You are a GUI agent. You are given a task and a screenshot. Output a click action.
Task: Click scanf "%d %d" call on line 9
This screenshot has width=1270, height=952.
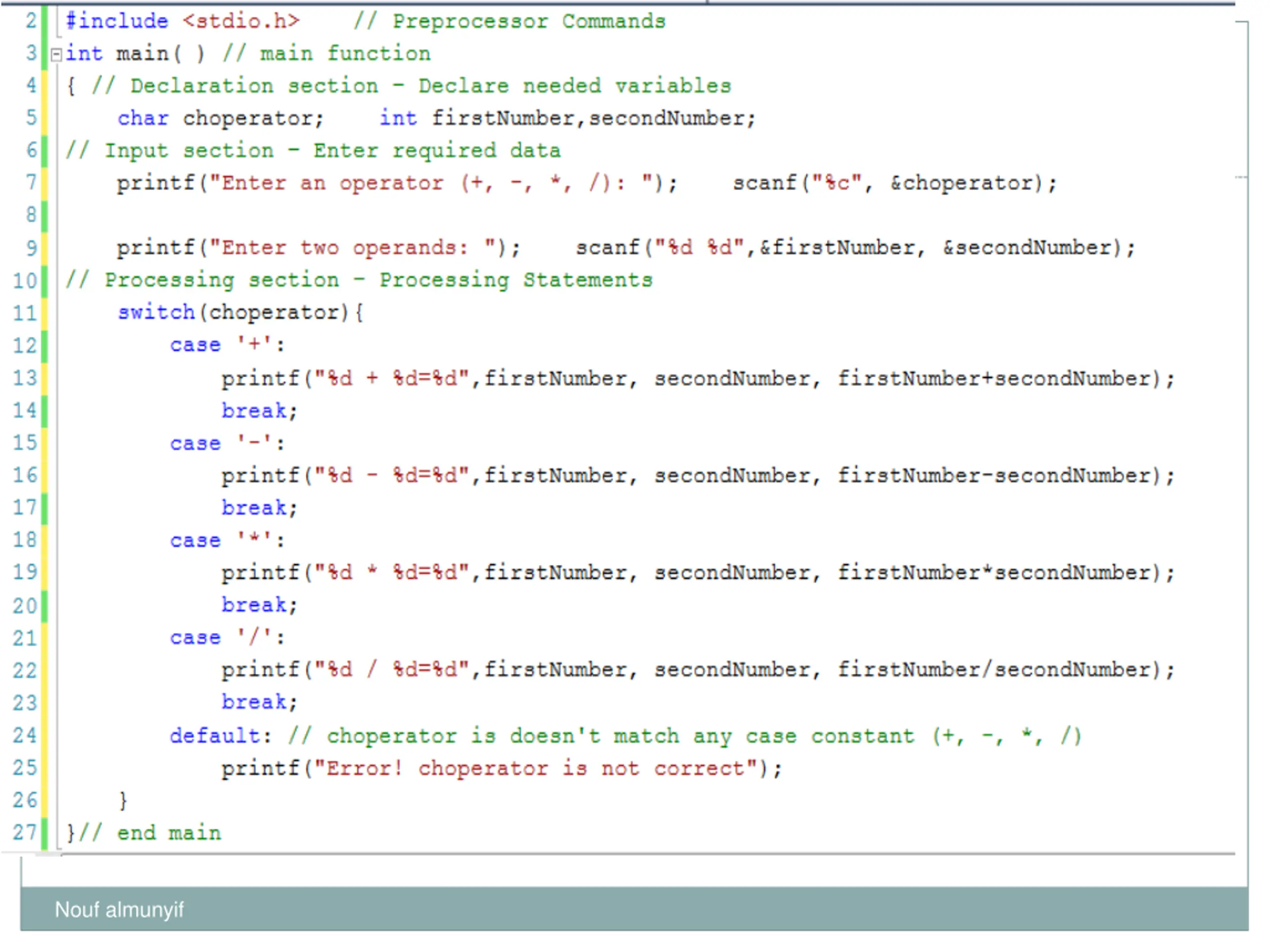(x=856, y=248)
